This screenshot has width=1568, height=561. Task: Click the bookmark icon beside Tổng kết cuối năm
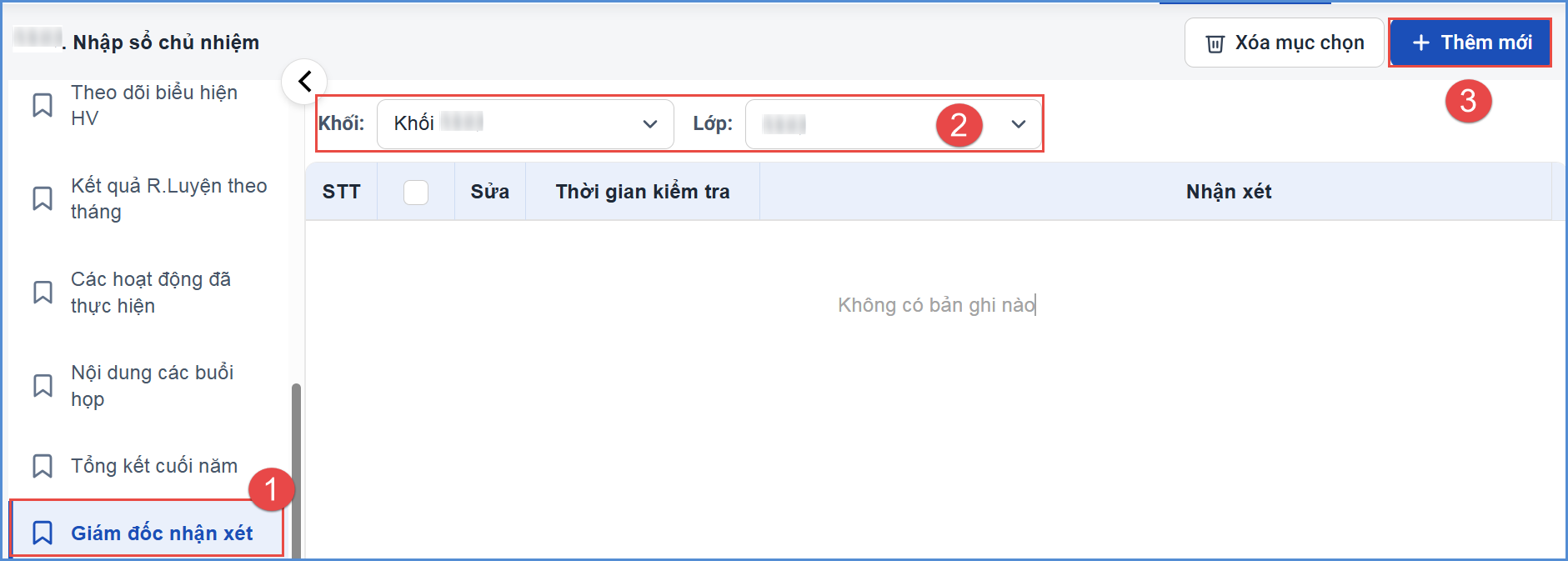pos(43,465)
